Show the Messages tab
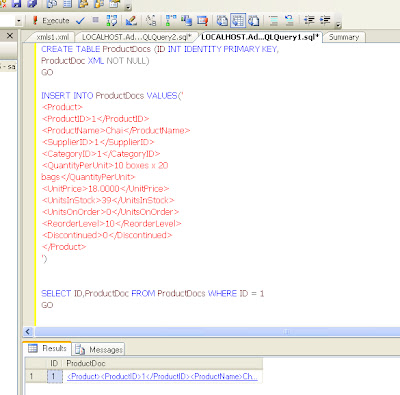This screenshot has width=400, height=395. point(99,350)
